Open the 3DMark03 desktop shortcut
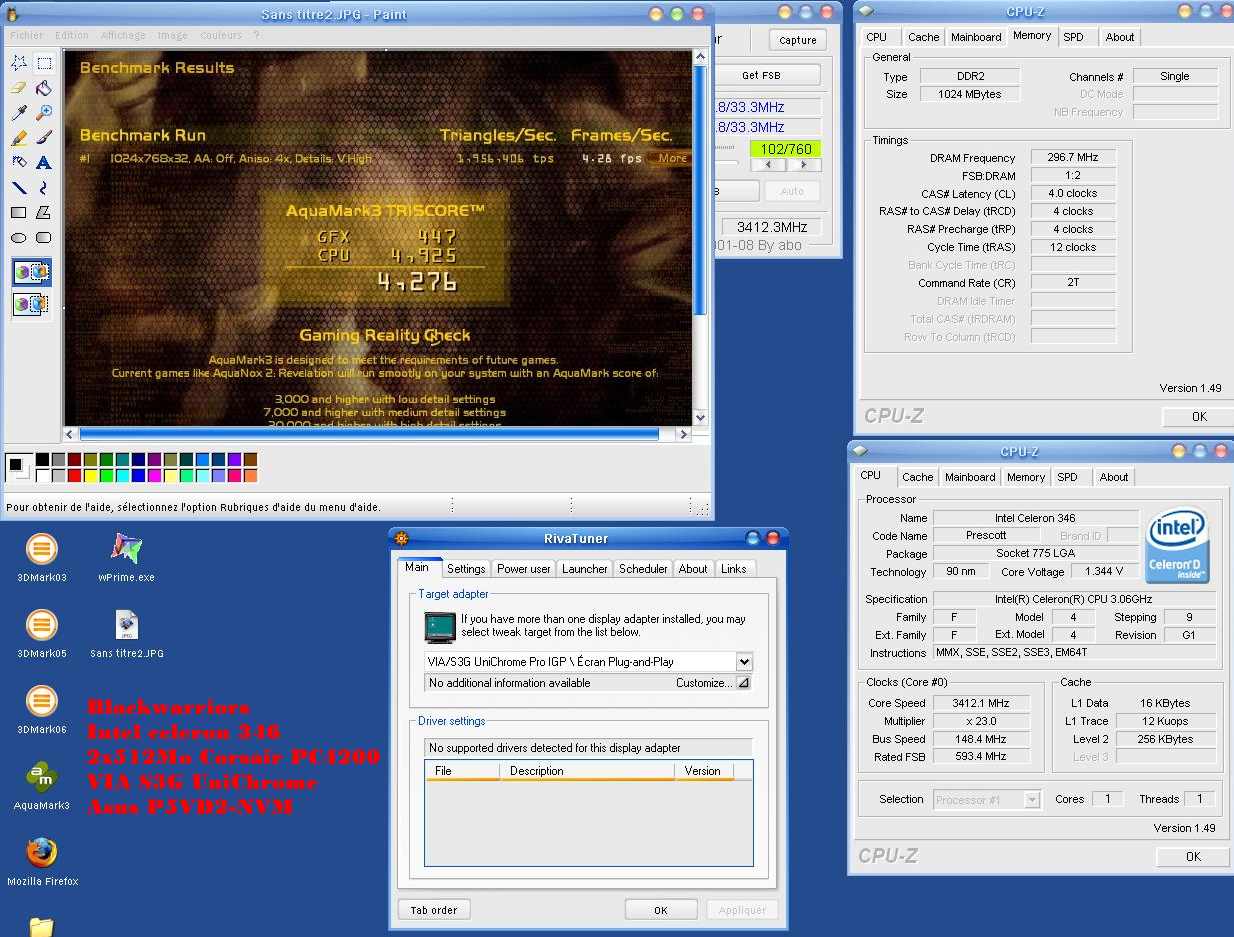The height and width of the screenshot is (937, 1234). 41,557
